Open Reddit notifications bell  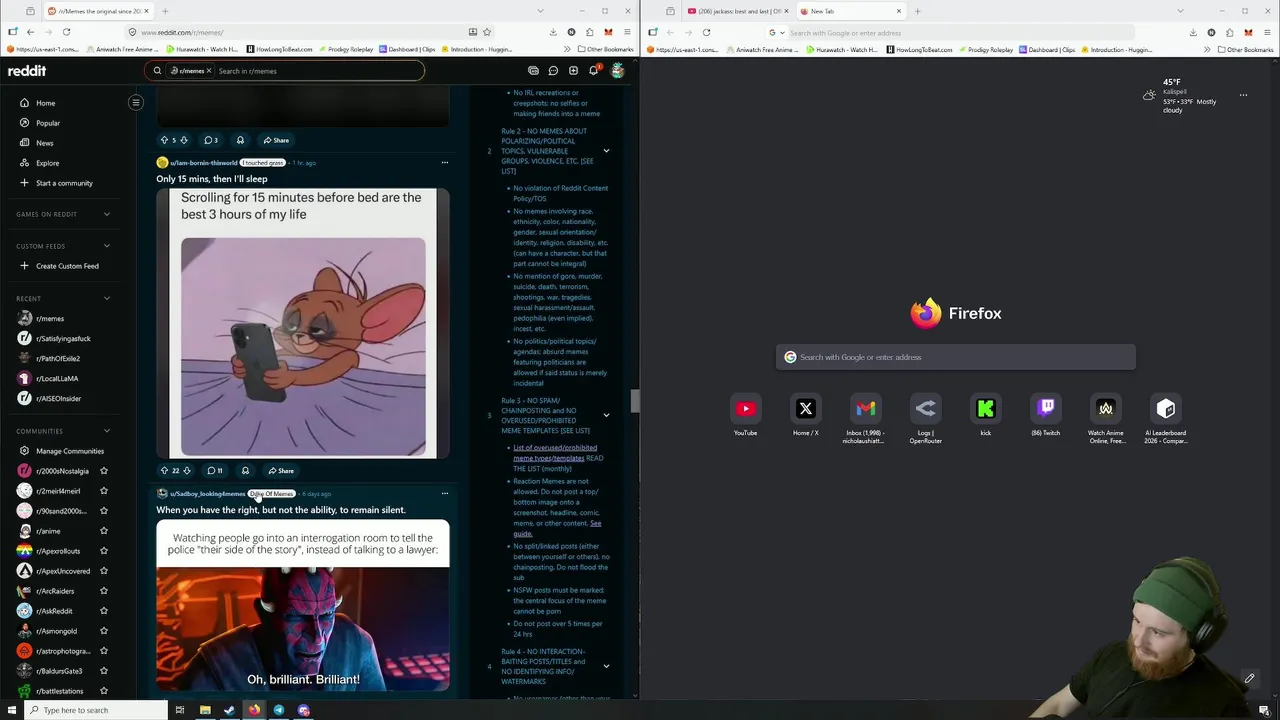pos(593,71)
